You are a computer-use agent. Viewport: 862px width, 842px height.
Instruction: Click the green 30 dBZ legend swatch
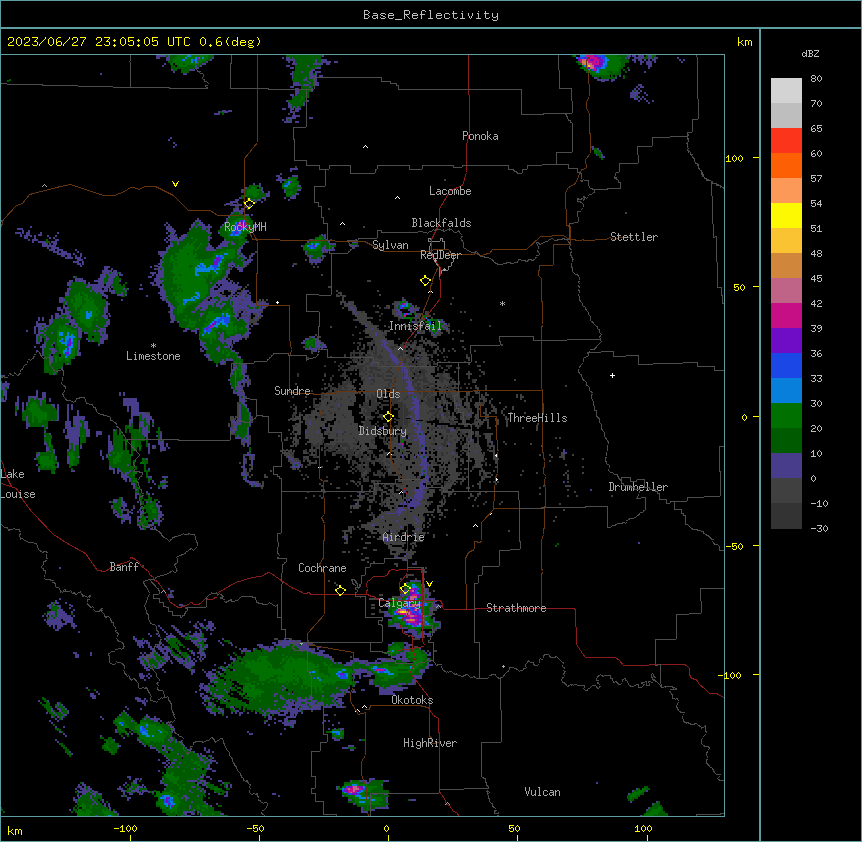click(786, 416)
